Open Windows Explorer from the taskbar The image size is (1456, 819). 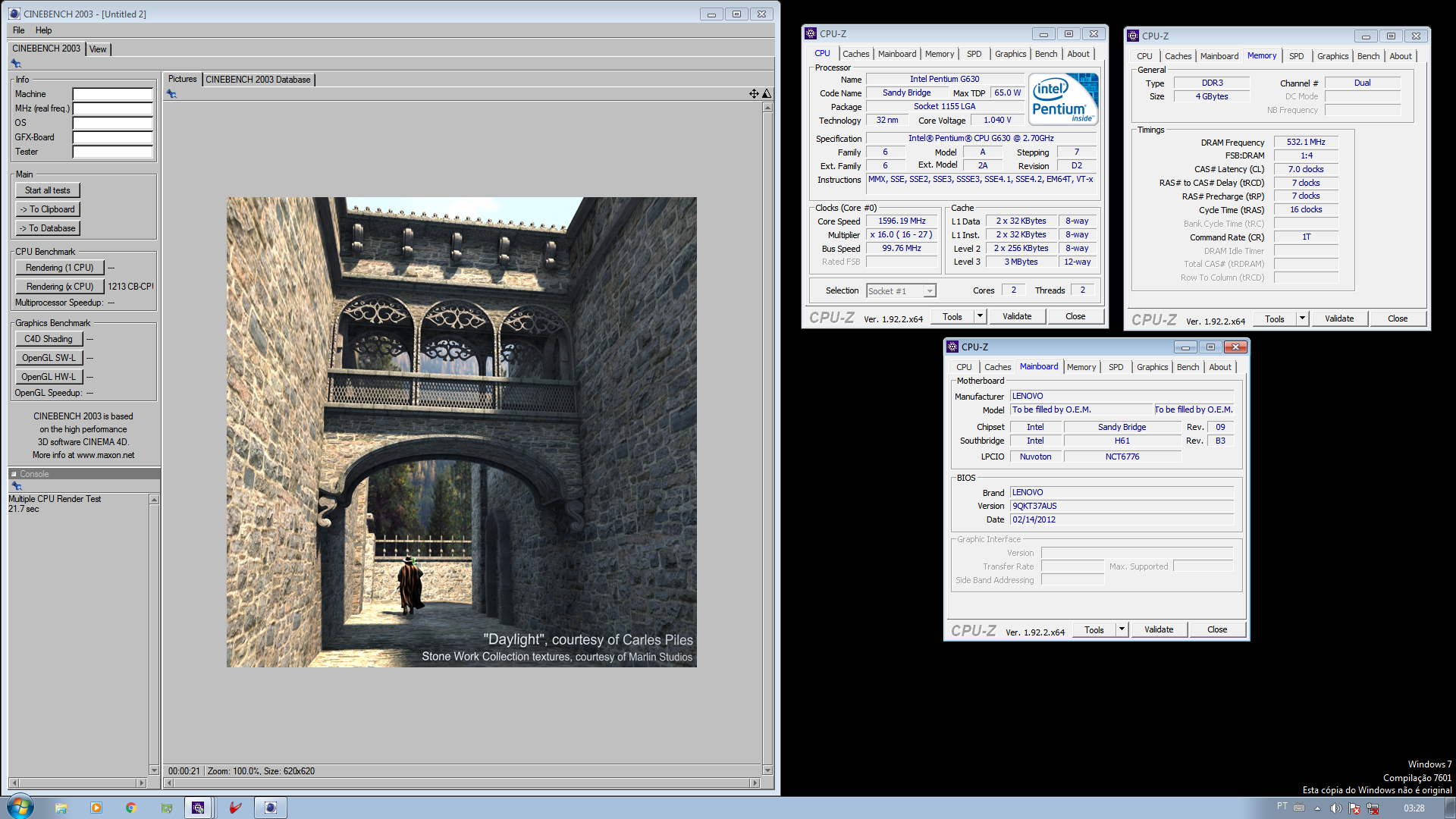coord(61,808)
